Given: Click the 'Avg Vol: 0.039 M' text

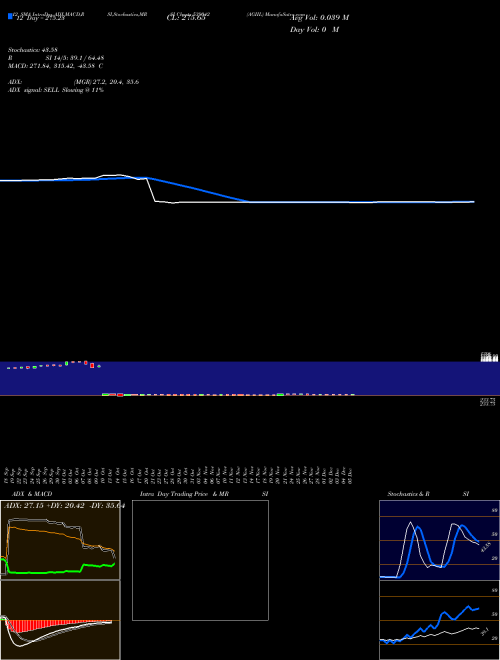Looking at the screenshot, I should coord(319,18).
